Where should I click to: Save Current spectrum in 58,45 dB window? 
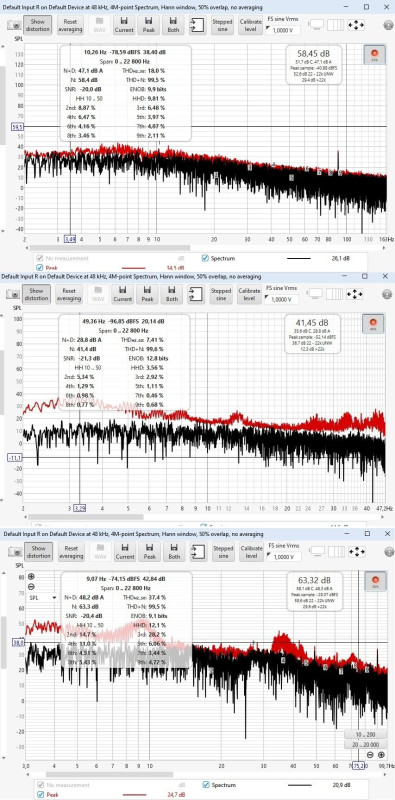tap(125, 25)
